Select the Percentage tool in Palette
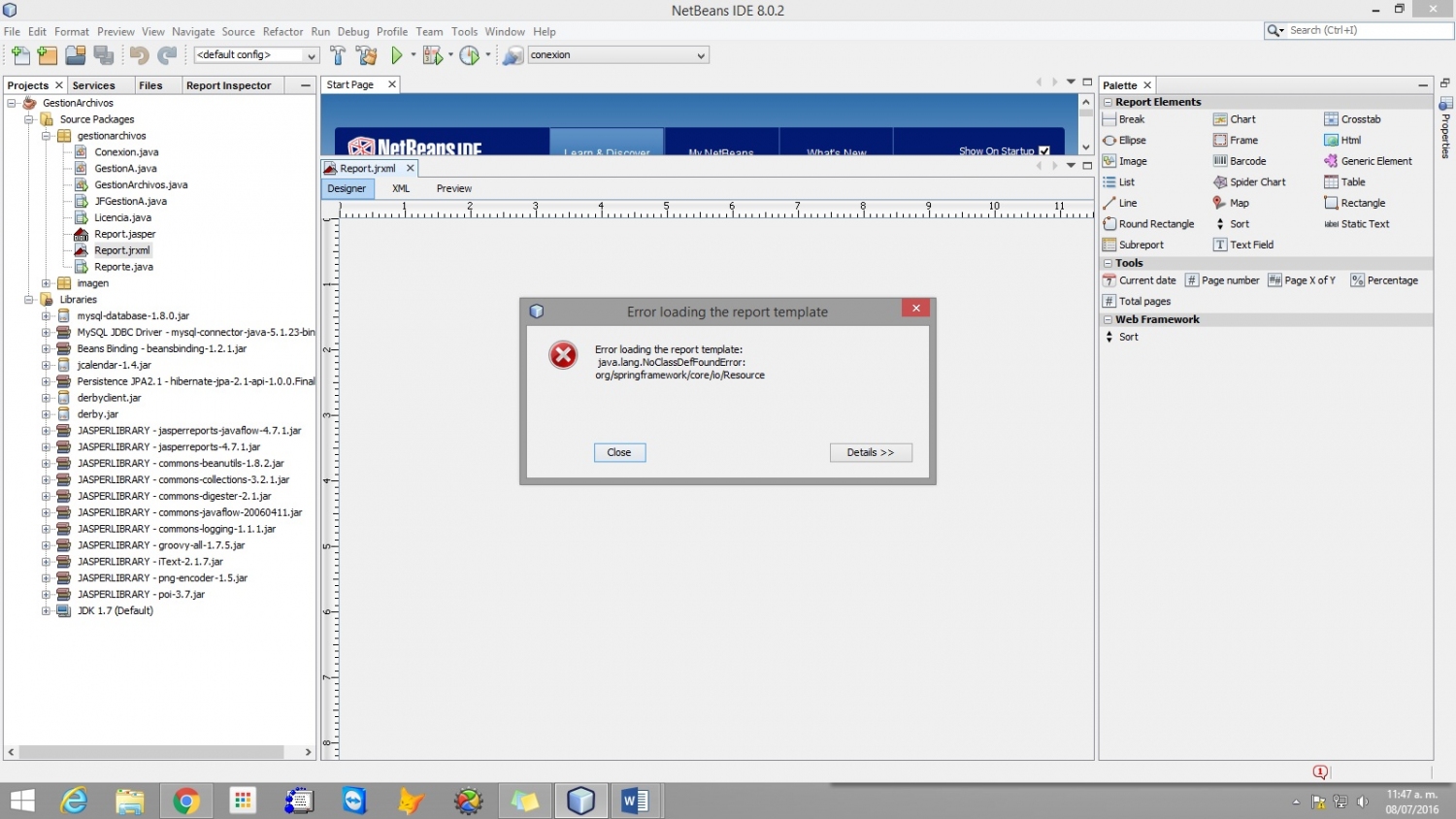This screenshot has width=1456, height=819. tap(1384, 280)
